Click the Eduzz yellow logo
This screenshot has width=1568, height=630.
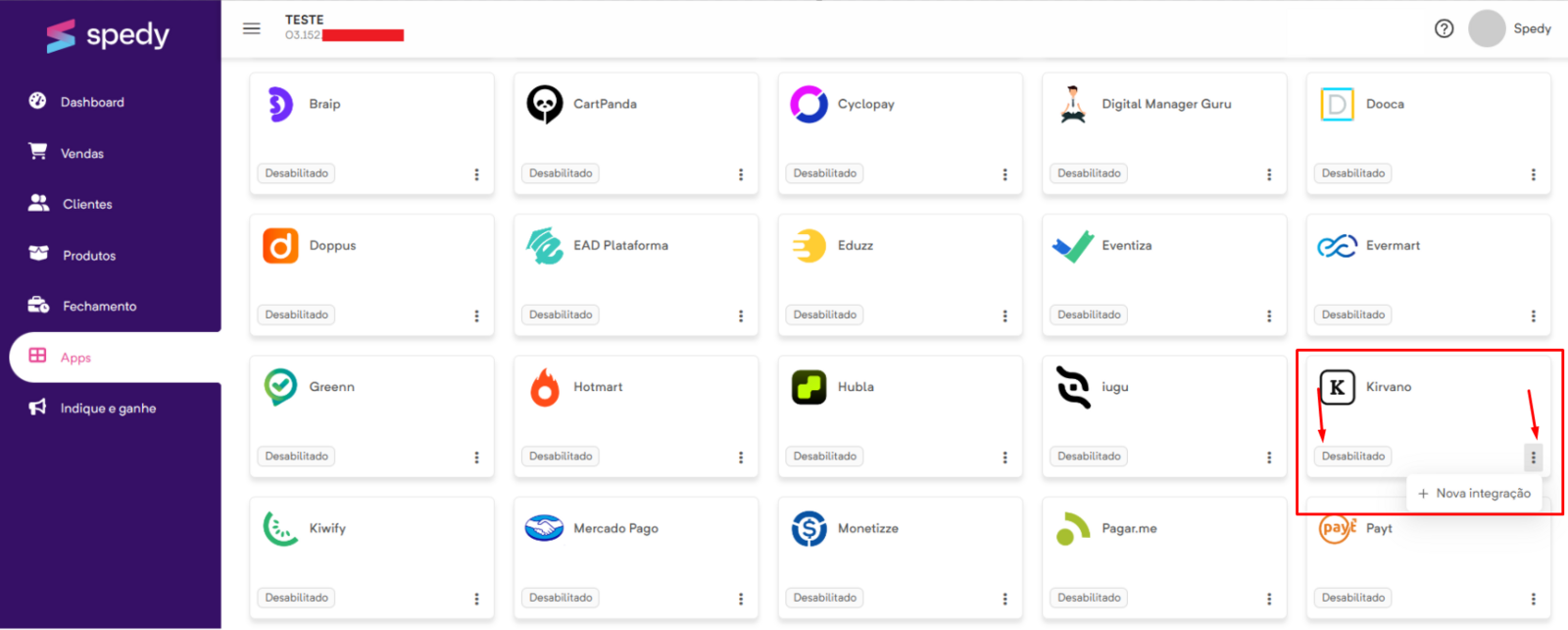[808, 246]
